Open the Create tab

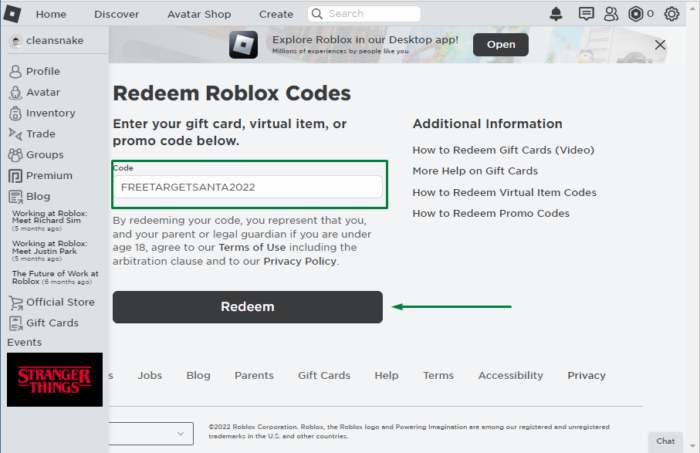tap(276, 14)
